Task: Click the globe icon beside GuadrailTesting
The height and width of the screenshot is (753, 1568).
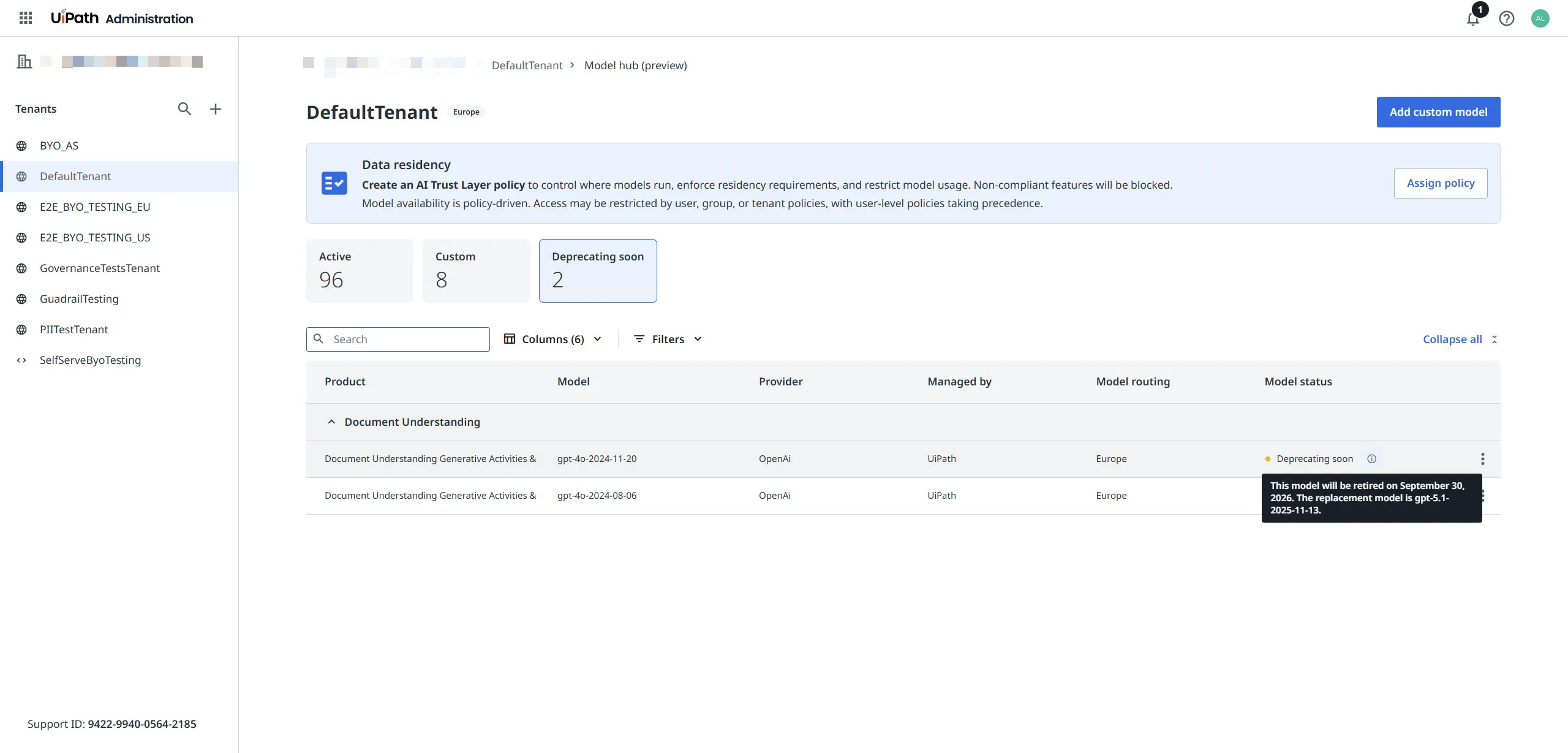Action: tap(21, 299)
